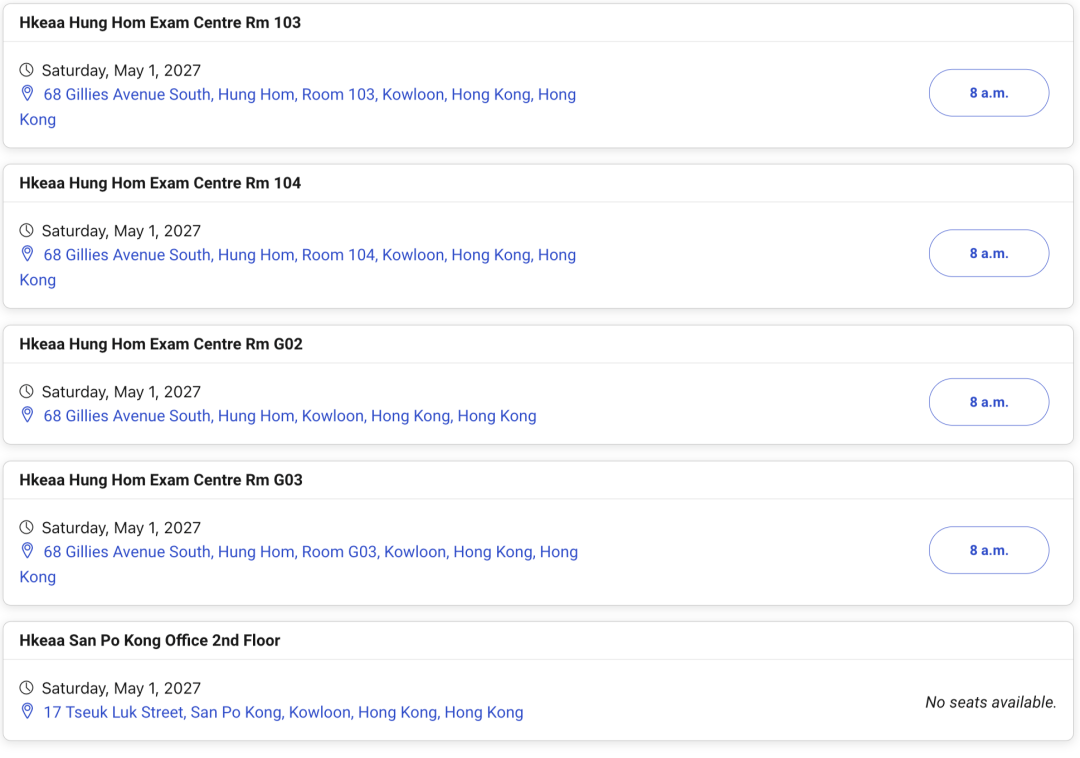Click the heading 'Hkeaa Hung Hom Exam Centre Rm 103'
This screenshot has width=1080, height=758.
[160, 23]
